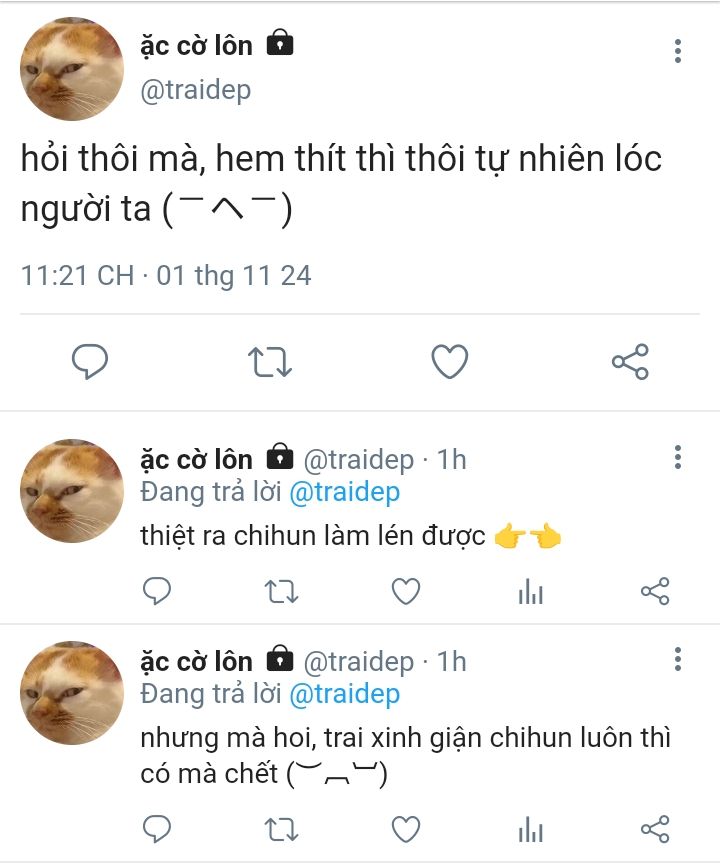Share the 'thiệt ra chihun' tweet
Image resolution: width=720 pixels, height=865 pixels.
(655, 591)
